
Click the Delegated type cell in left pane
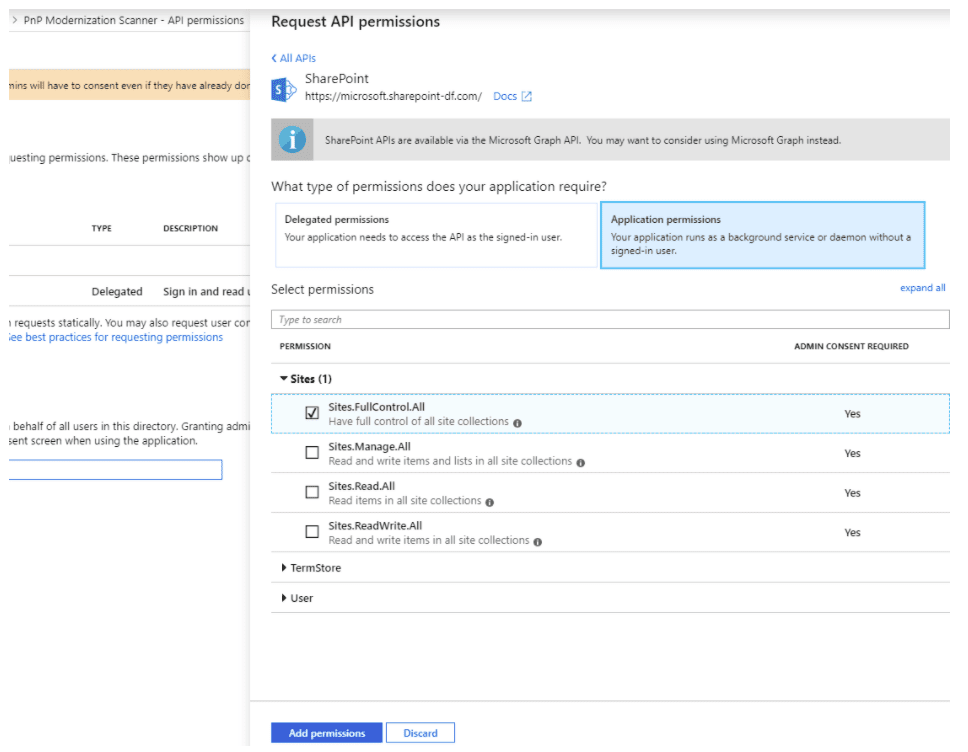[x=117, y=291]
